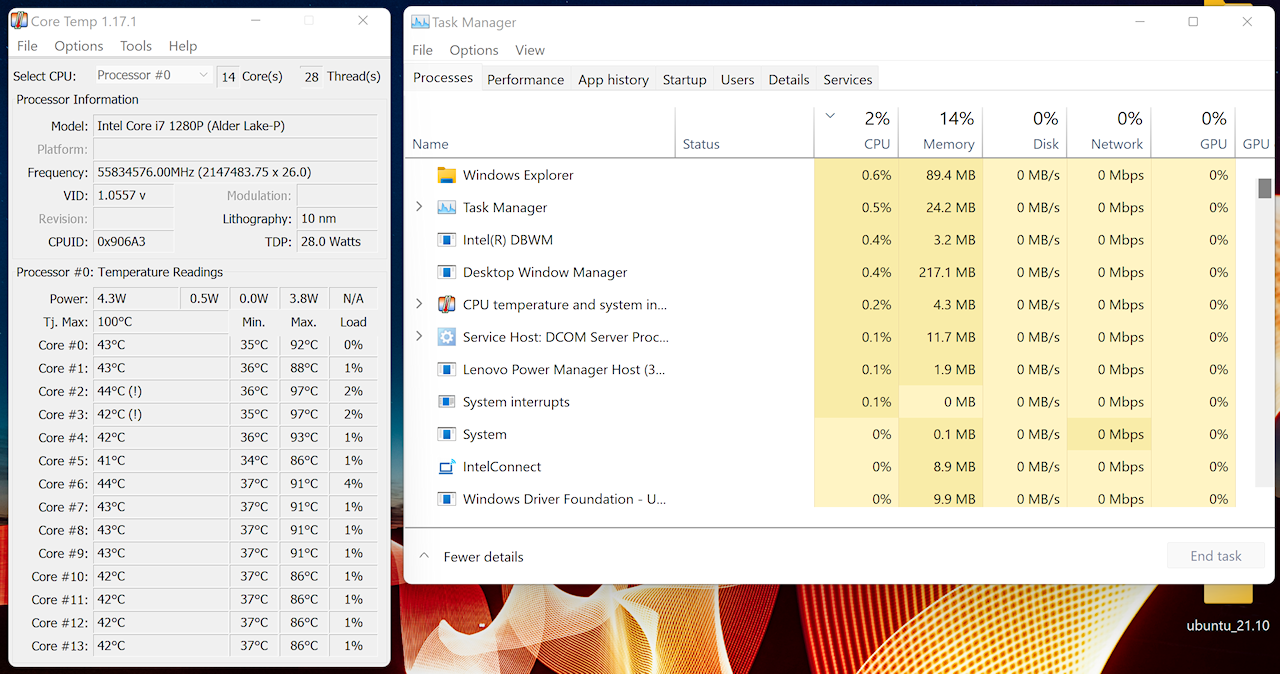1280x674 pixels.
Task: Switch to the Performance tab
Action: click(526, 80)
